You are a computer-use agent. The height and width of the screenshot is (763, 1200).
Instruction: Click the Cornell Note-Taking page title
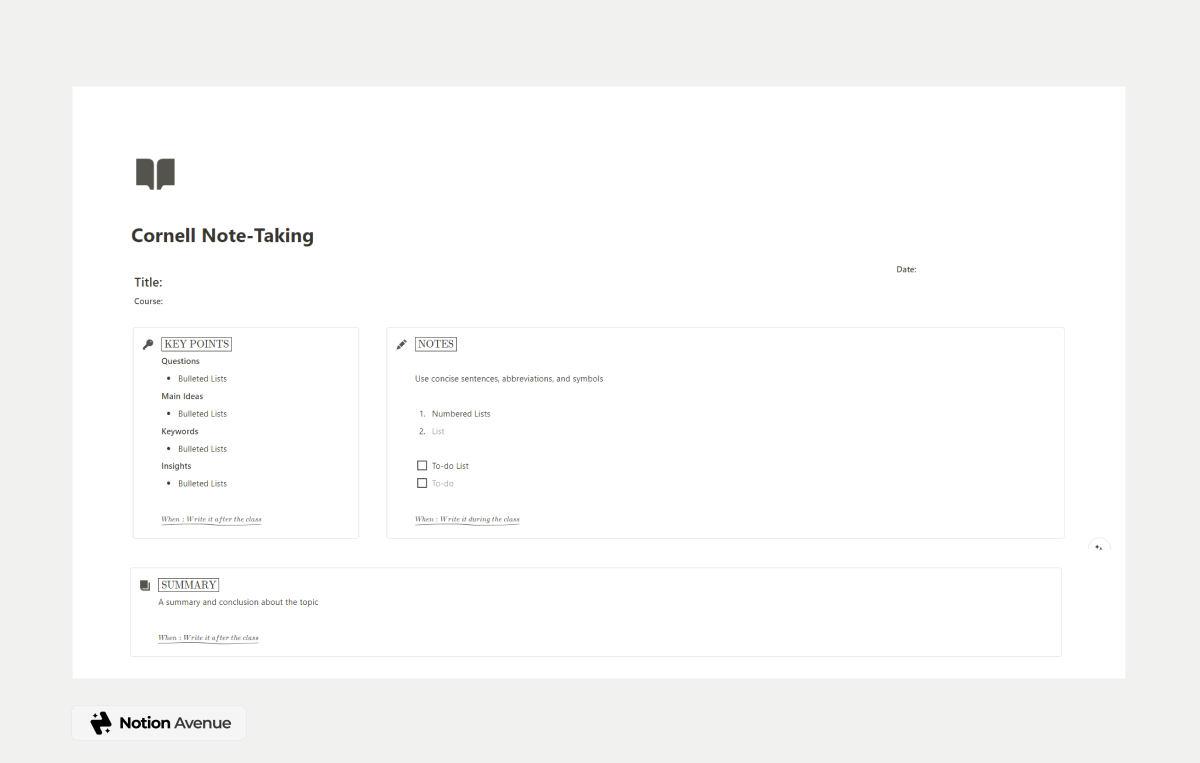coord(222,235)
